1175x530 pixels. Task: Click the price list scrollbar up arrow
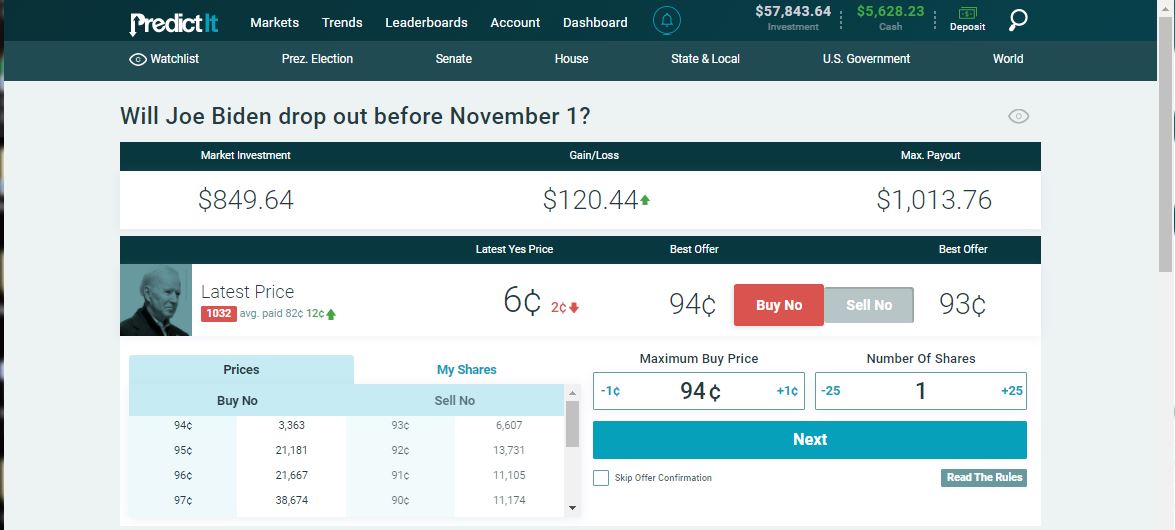(573, 393)
